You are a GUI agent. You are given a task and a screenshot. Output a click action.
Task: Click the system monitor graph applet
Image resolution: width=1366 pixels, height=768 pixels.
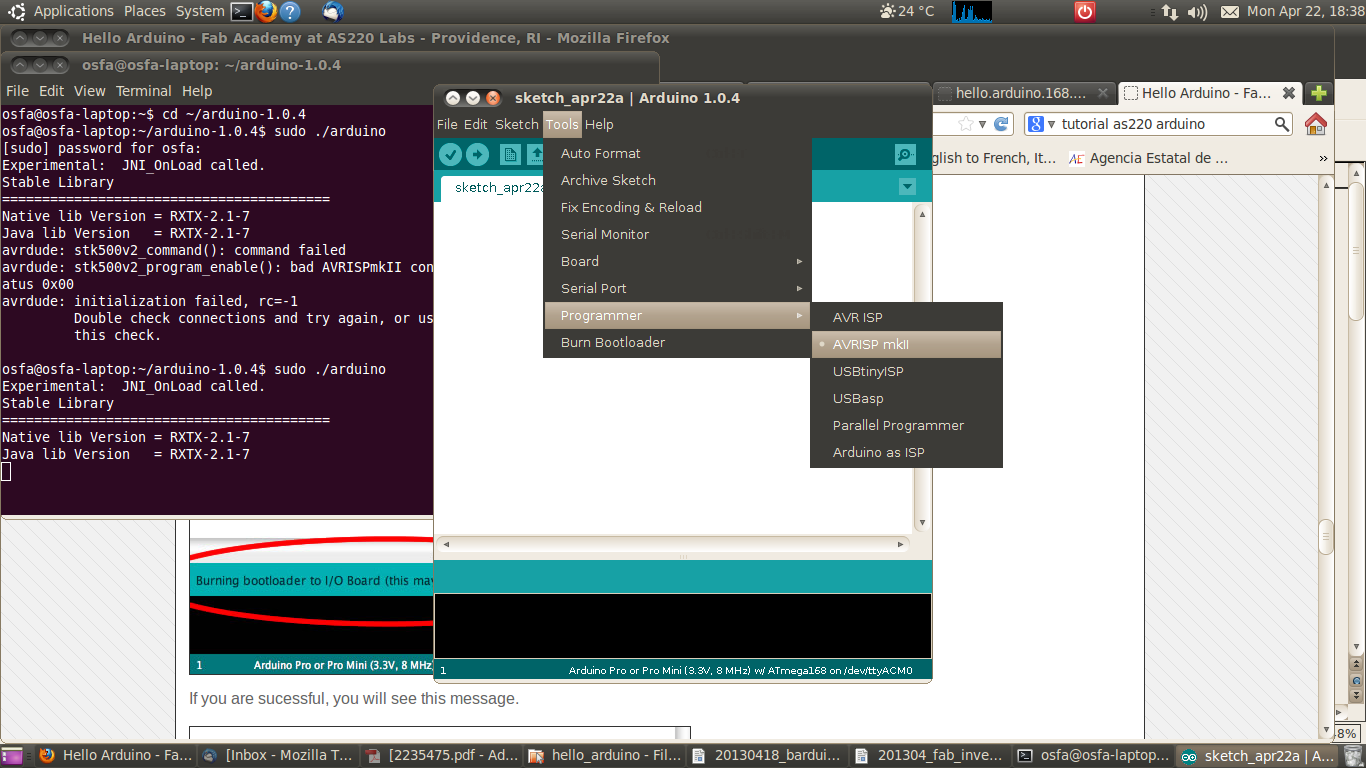click(972, 11)
